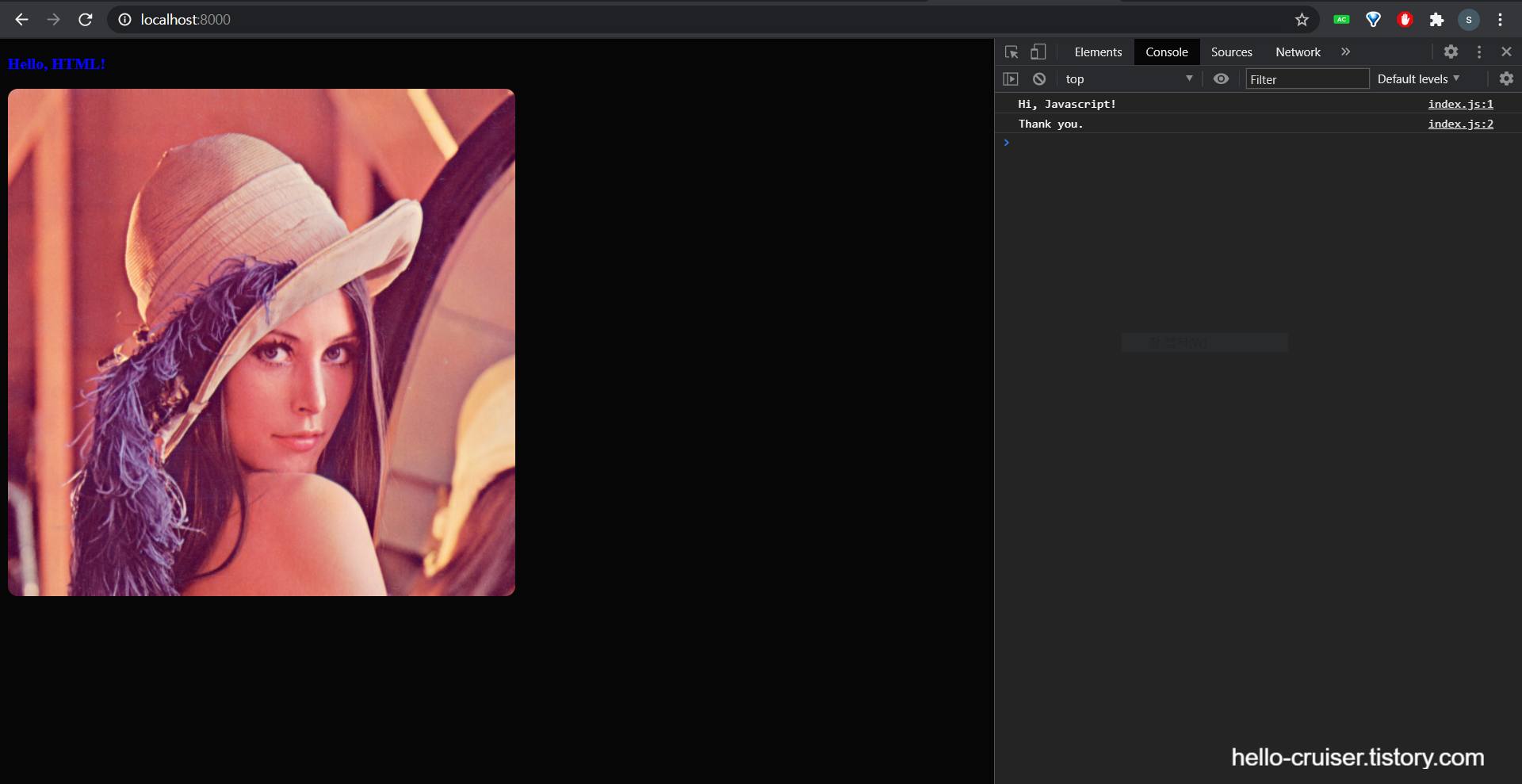Go back to the previous page
This screenshot has width=1522, height=784.
point(21,20)
